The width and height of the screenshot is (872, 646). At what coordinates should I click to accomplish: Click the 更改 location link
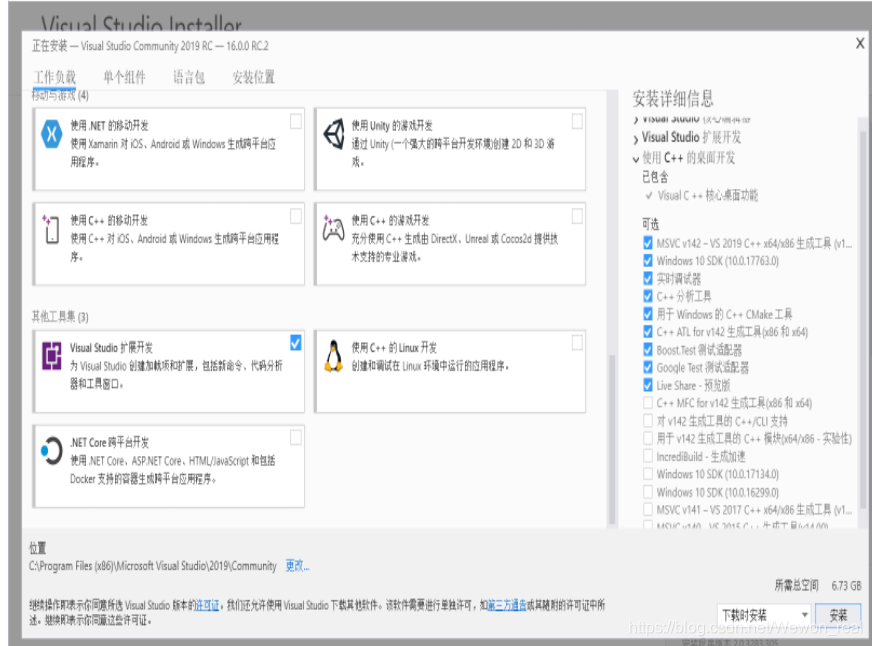pyautogui.click(x=297, y=566)
